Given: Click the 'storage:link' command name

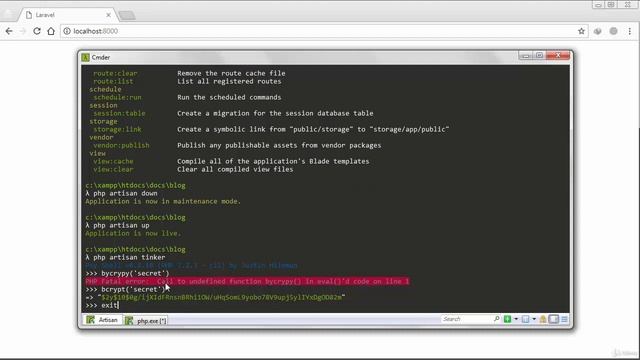Looking at the screenshot, I should tap(117, 129).
